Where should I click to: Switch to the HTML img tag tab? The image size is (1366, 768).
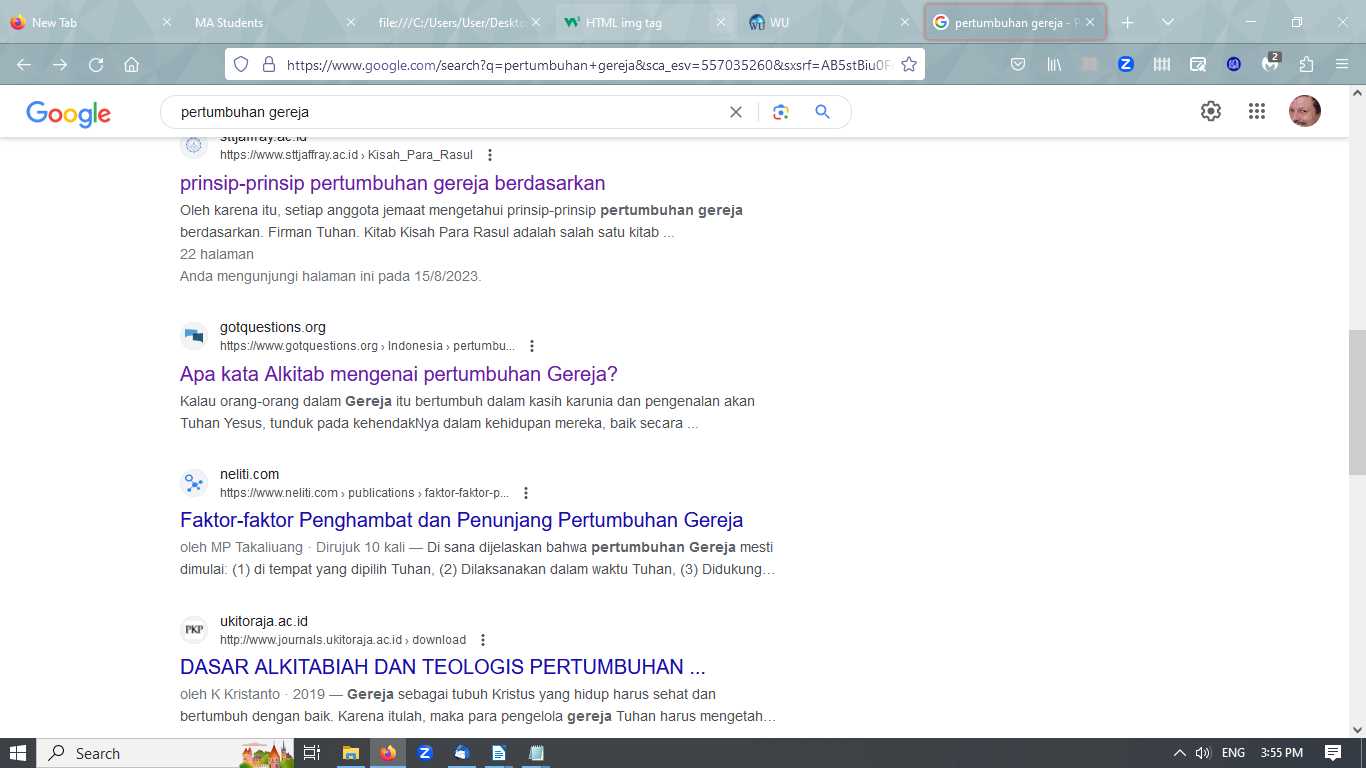click(x=645, y=22)
